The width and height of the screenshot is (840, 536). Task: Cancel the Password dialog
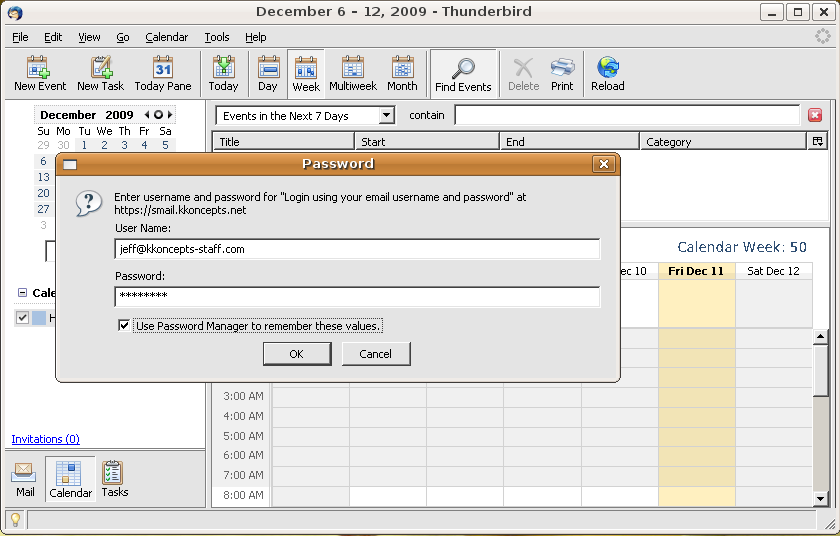(x=376, y=354)
